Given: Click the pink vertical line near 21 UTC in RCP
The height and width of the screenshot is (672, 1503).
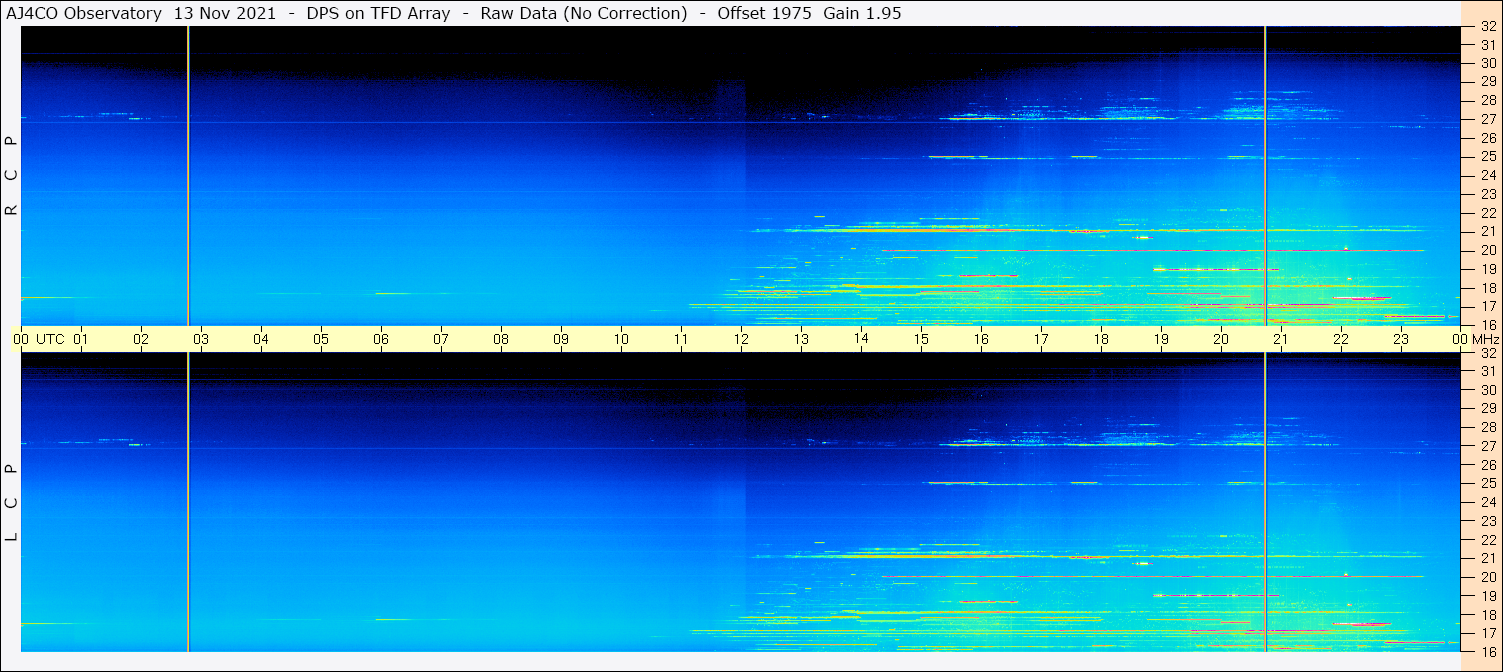Looking at the screenshot, I should click(1266, 176).
